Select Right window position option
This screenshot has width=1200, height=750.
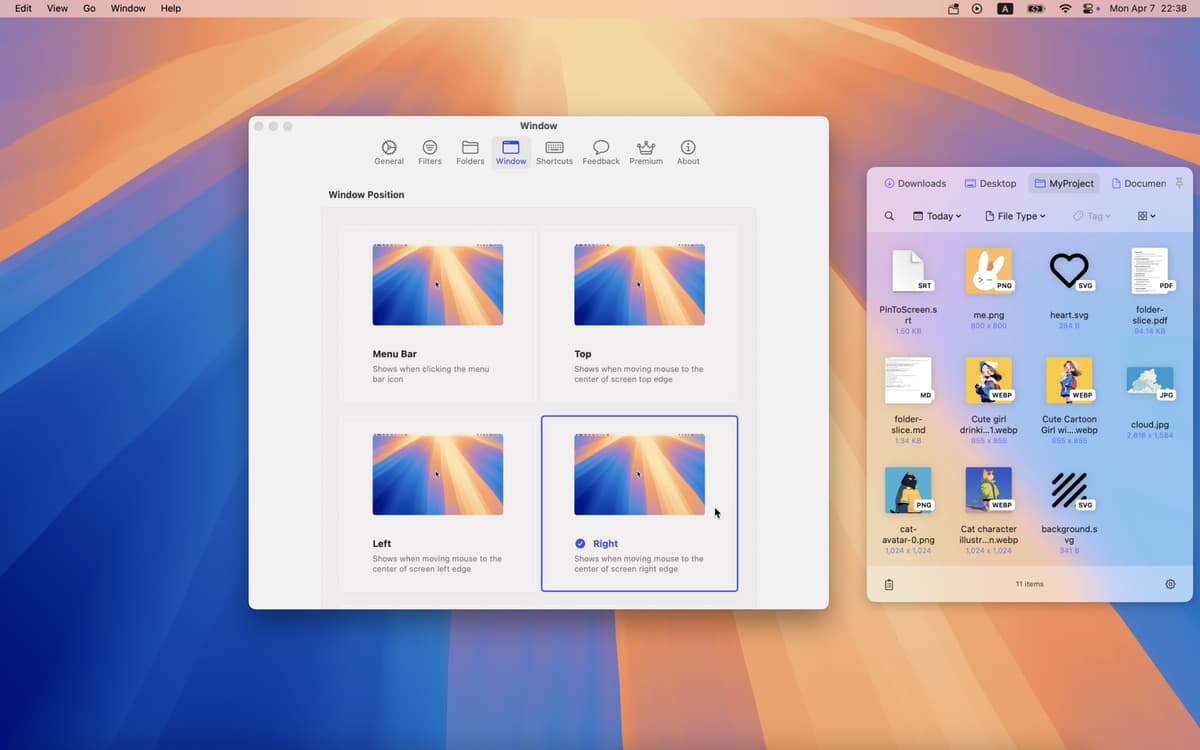click(x=639, y=503)
